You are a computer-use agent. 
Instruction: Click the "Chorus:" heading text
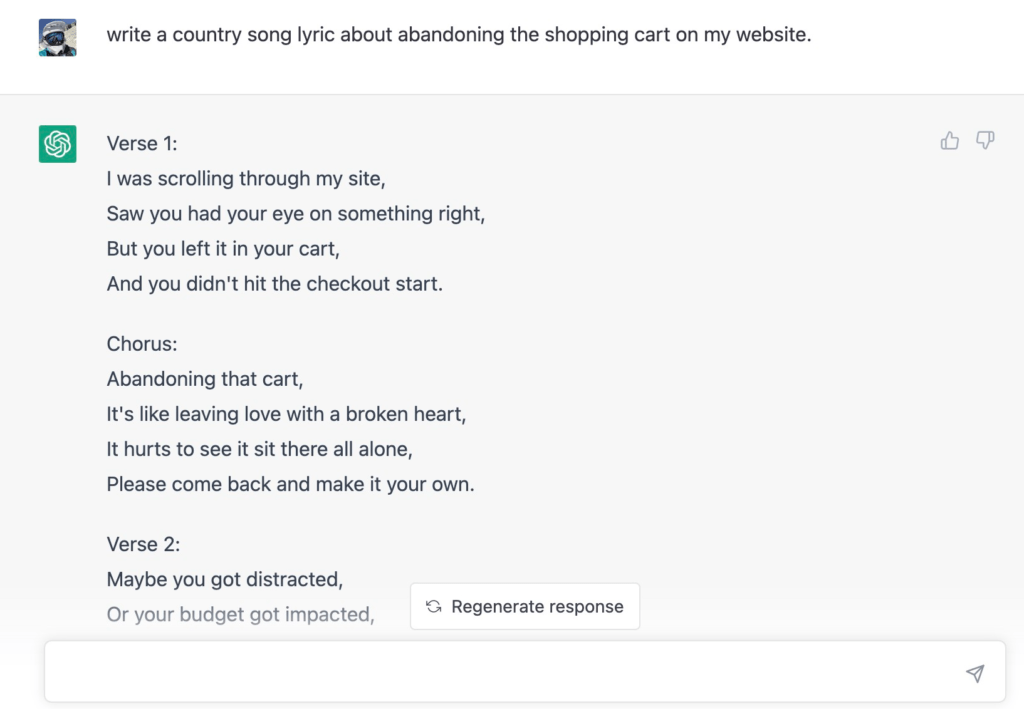coord(142,344)
